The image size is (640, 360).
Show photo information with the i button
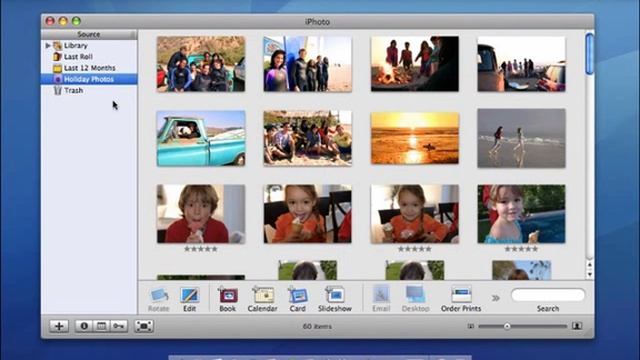point(84,326)
